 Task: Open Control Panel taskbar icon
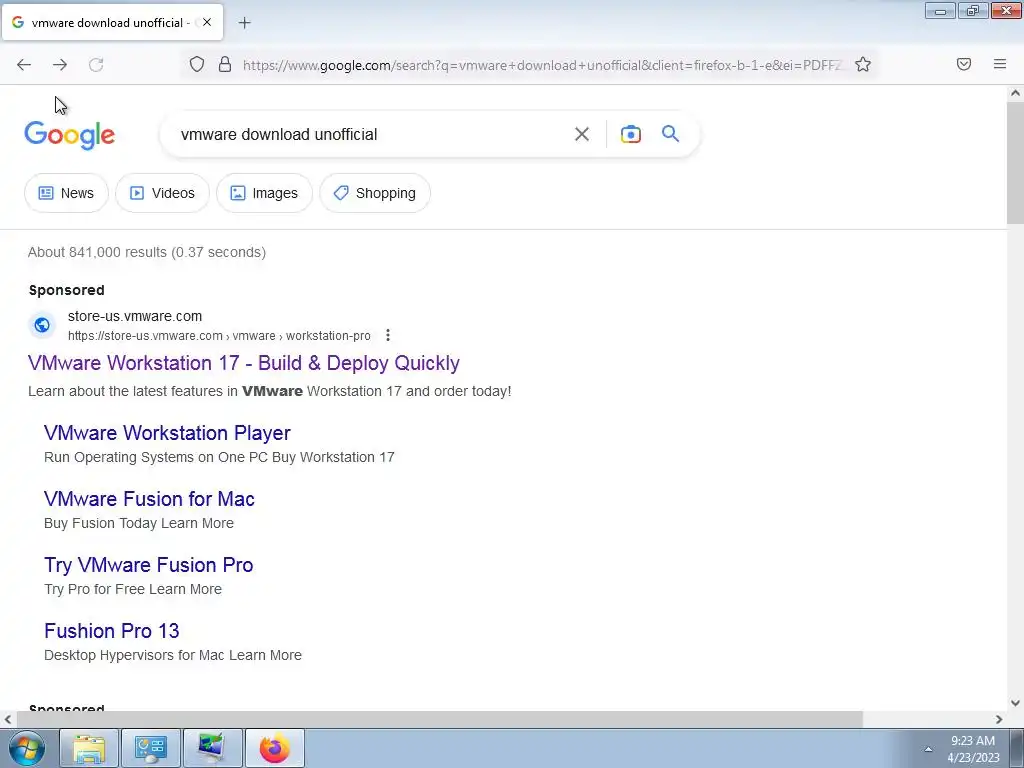click(x=151, y=748)
